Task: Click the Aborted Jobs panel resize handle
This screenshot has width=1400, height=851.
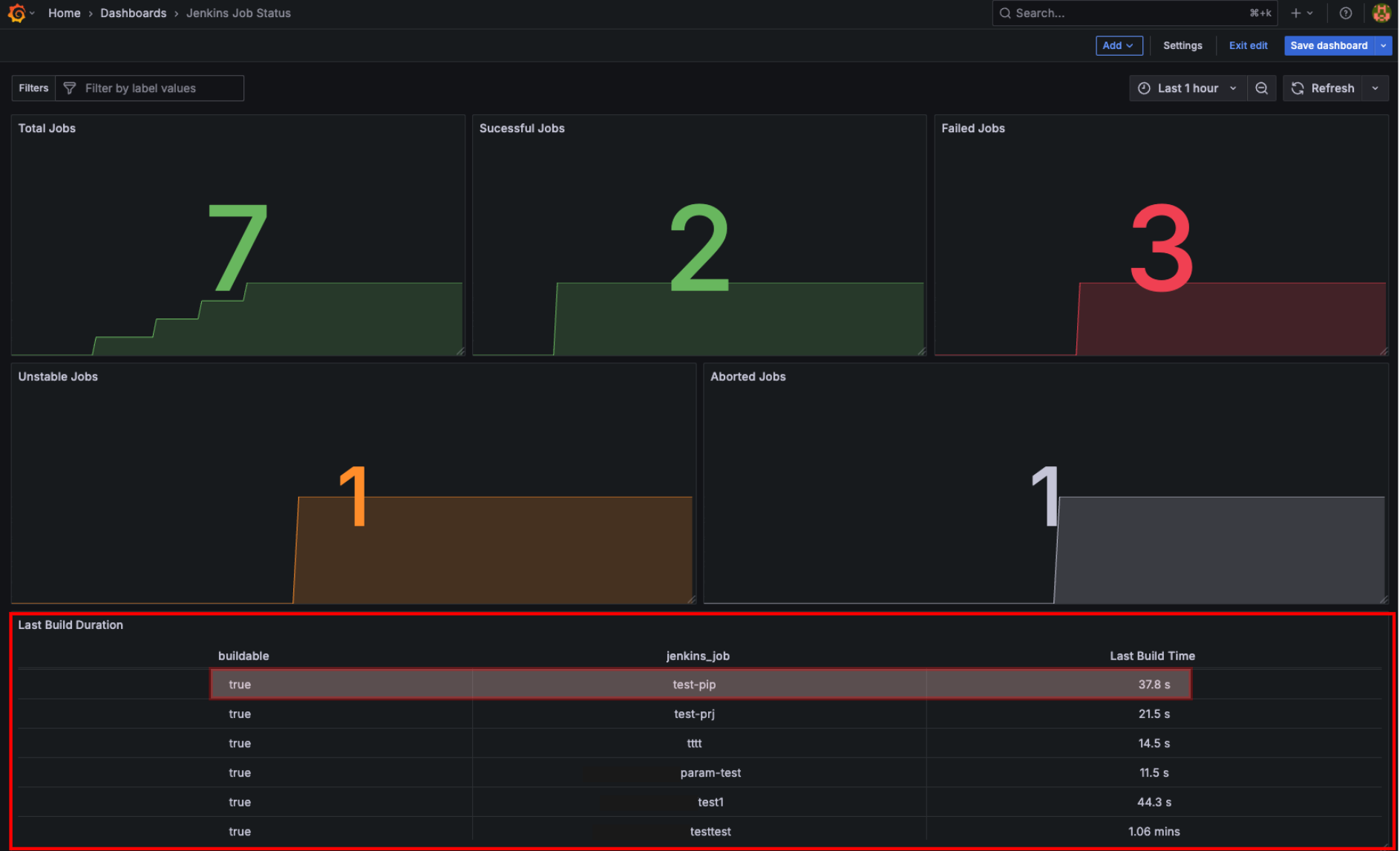Action: click(1384, 599)
